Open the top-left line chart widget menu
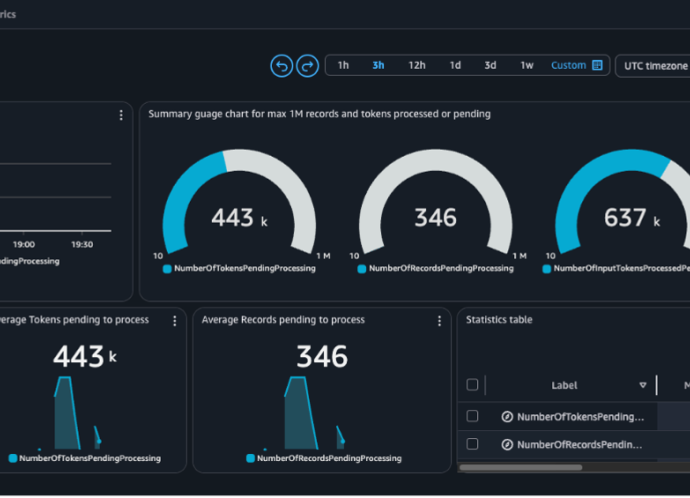 click(x=121, y=116)
